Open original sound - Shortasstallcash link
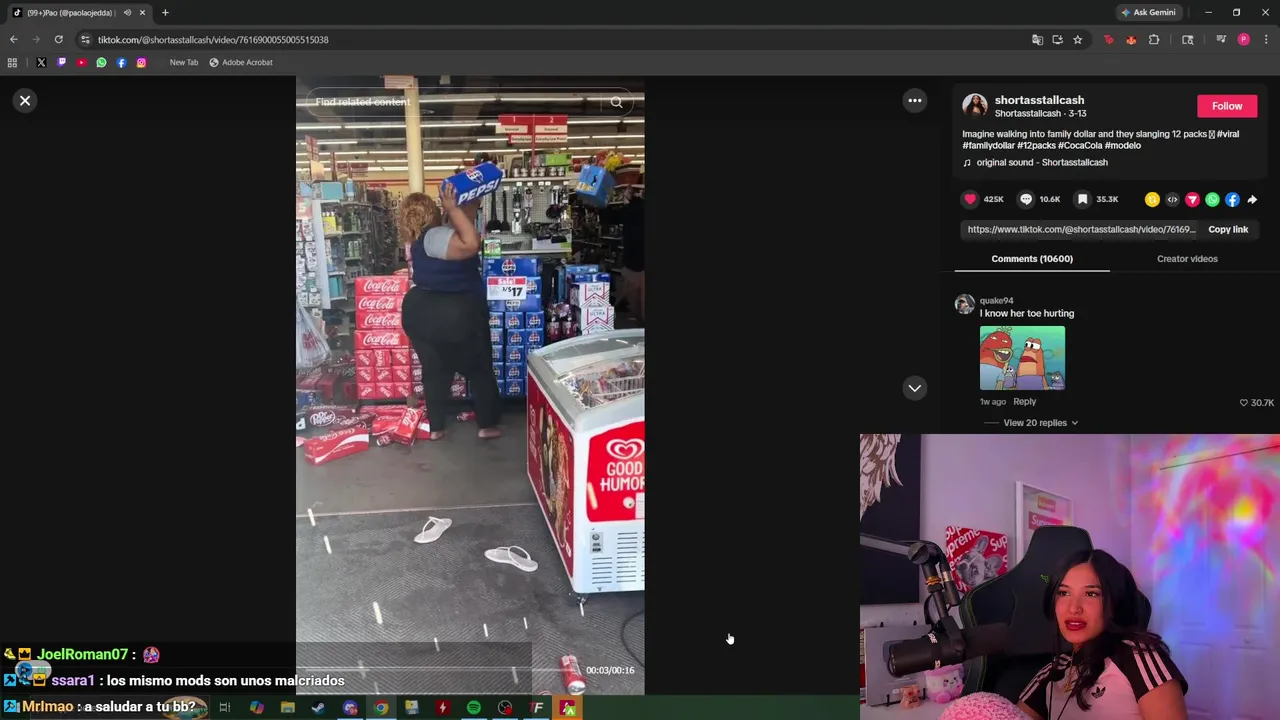Screen dimensions: 1280x720 pyautogui.click(x=1042, y=162)
